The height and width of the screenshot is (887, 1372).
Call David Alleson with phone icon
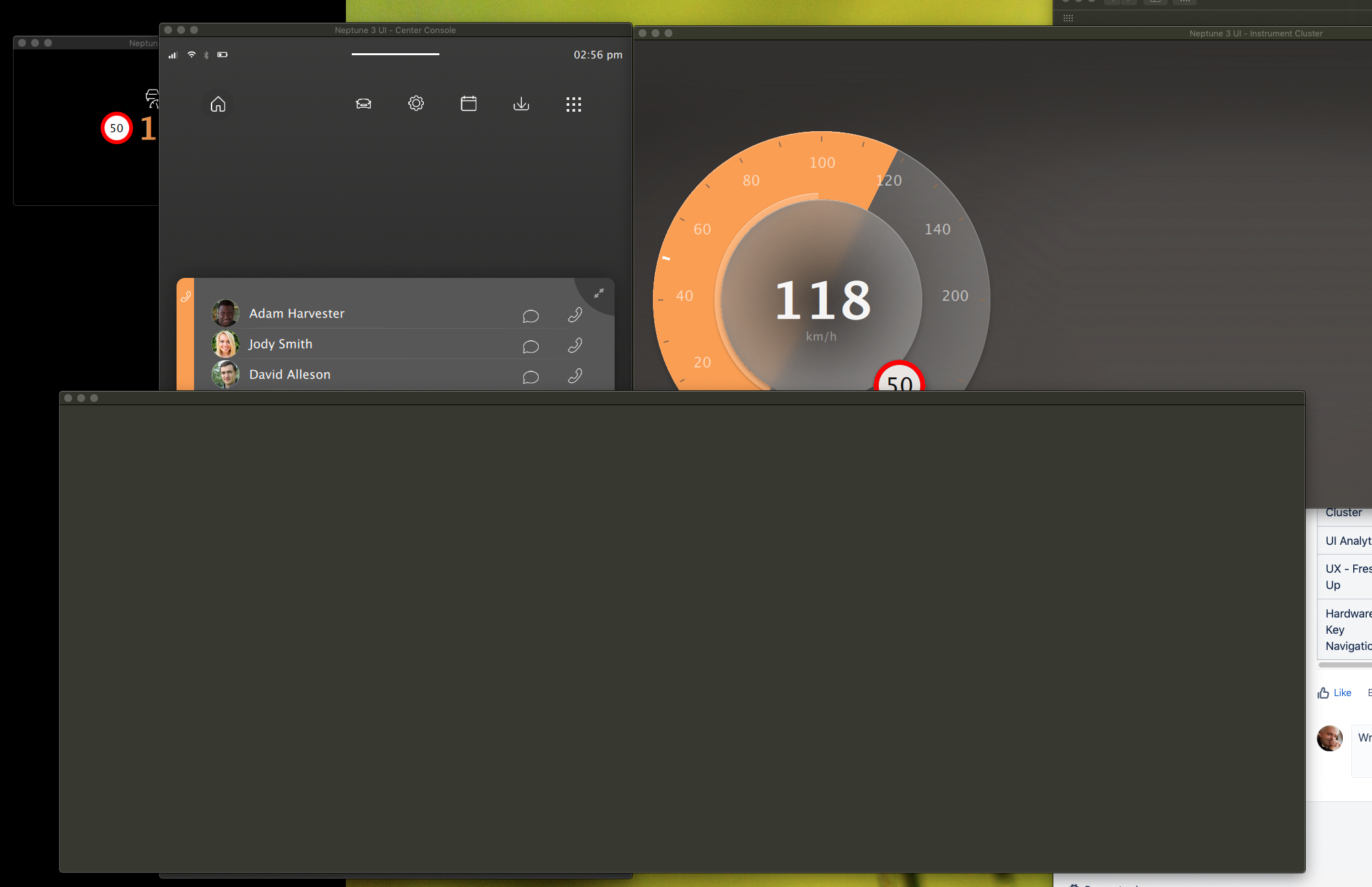coord(575,376)
